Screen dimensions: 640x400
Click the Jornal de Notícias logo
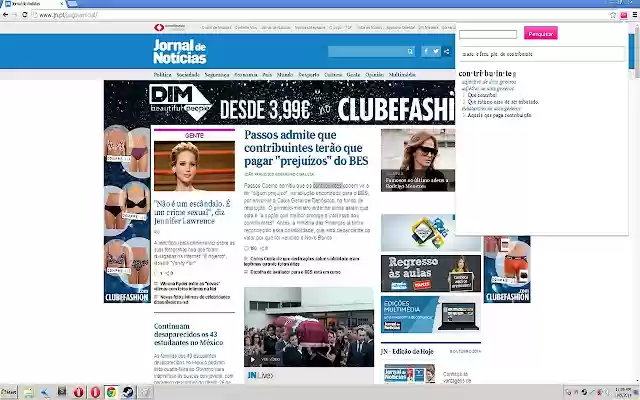tap(180, 51)
